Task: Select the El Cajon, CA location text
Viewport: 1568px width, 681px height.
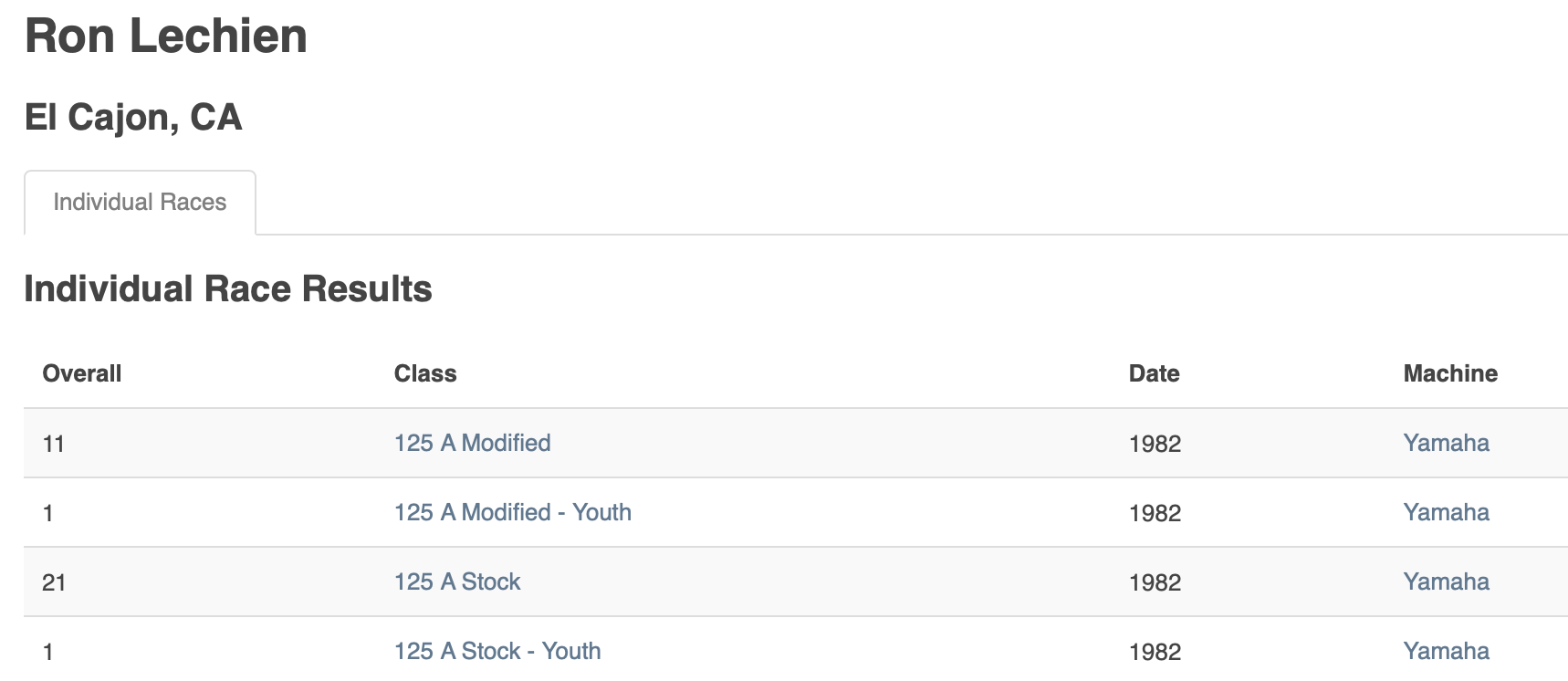Action: pos(133,117)
